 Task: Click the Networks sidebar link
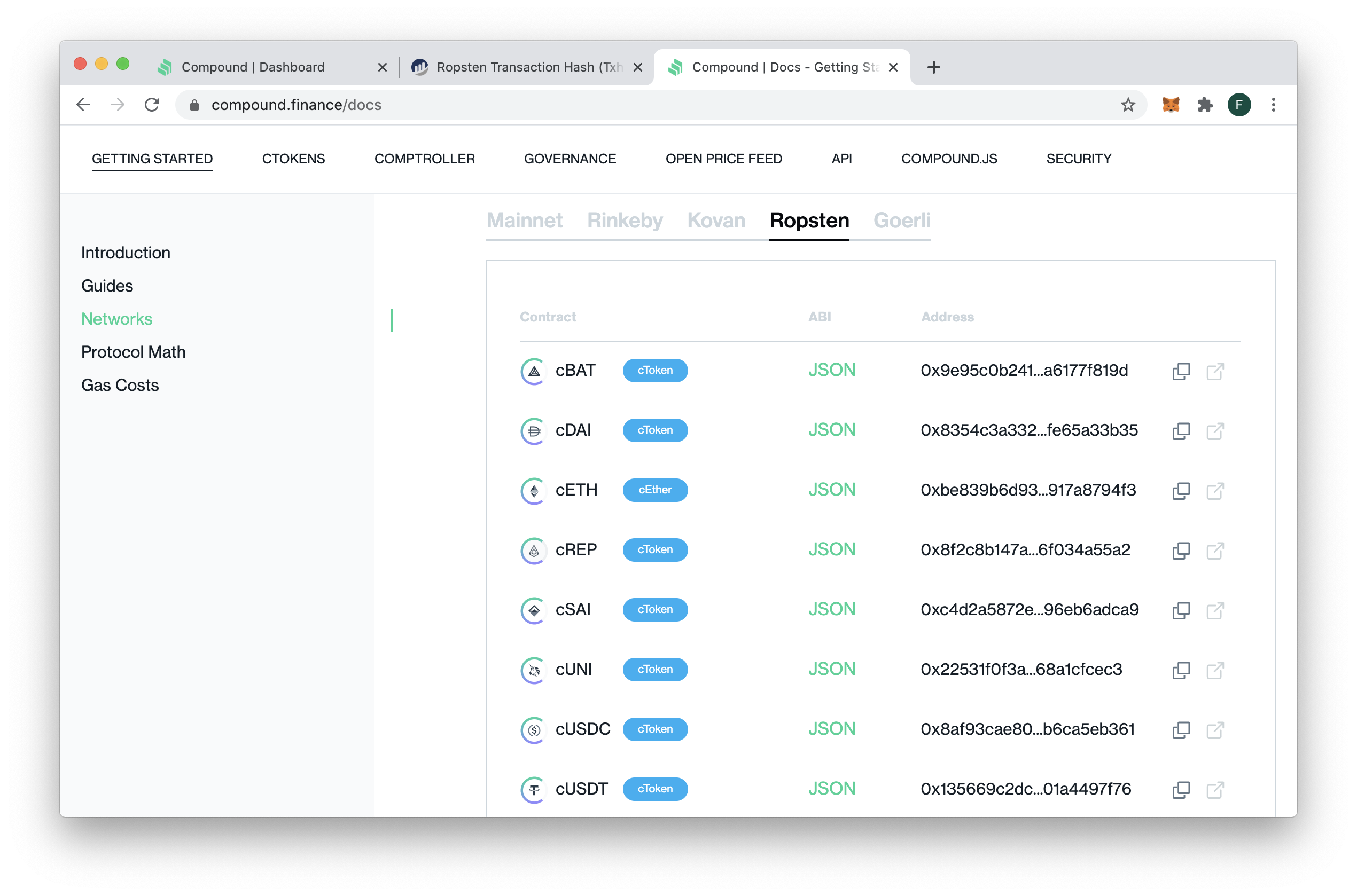tap(116, 318)
